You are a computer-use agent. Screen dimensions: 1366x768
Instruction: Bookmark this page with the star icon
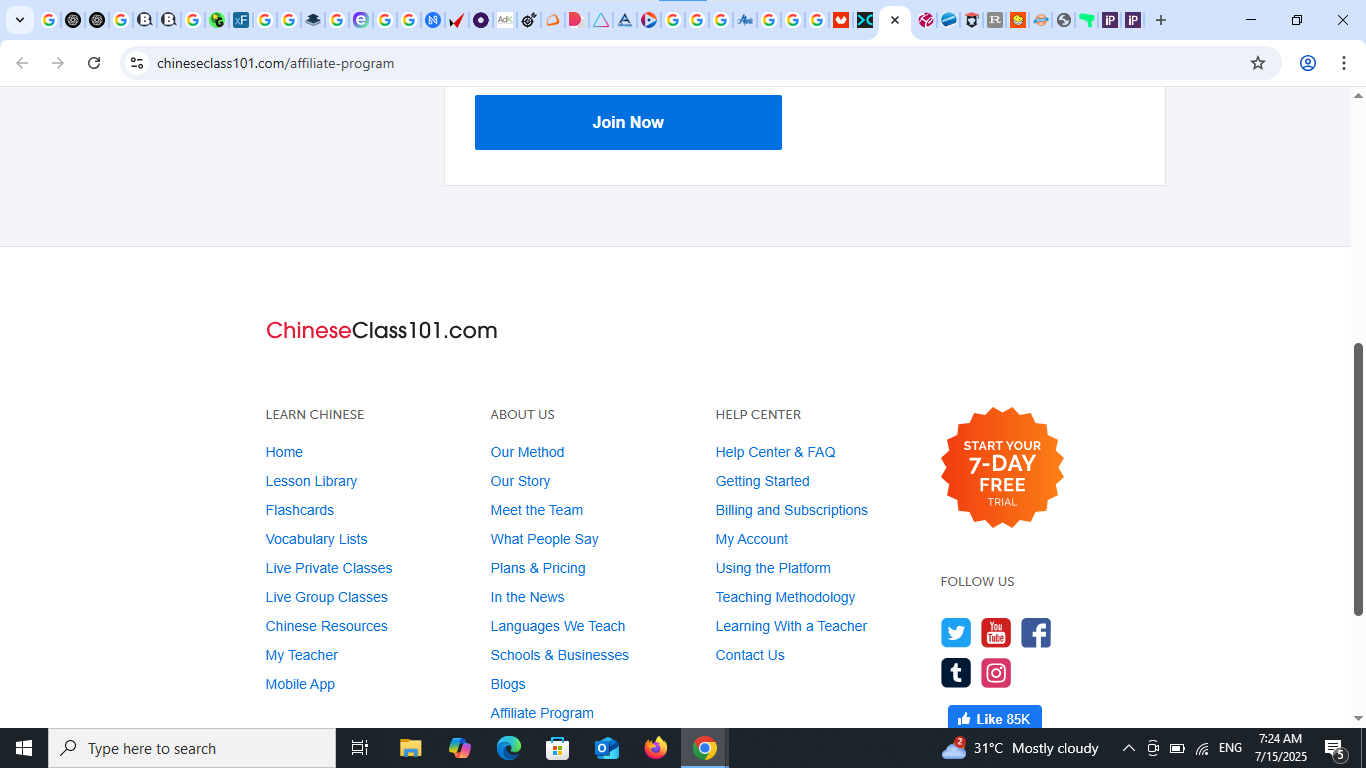(1258, 63)
